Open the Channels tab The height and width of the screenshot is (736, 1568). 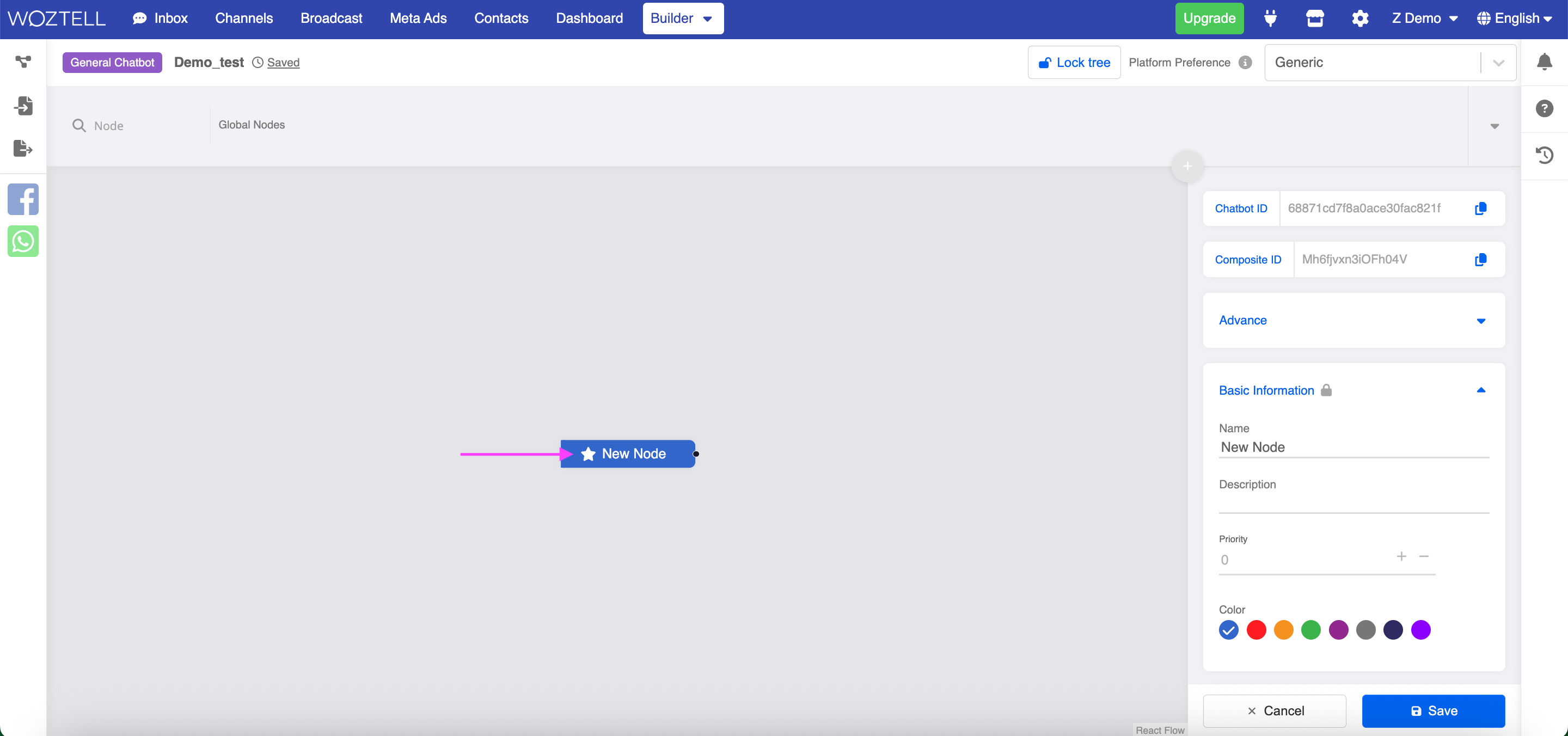244,19
